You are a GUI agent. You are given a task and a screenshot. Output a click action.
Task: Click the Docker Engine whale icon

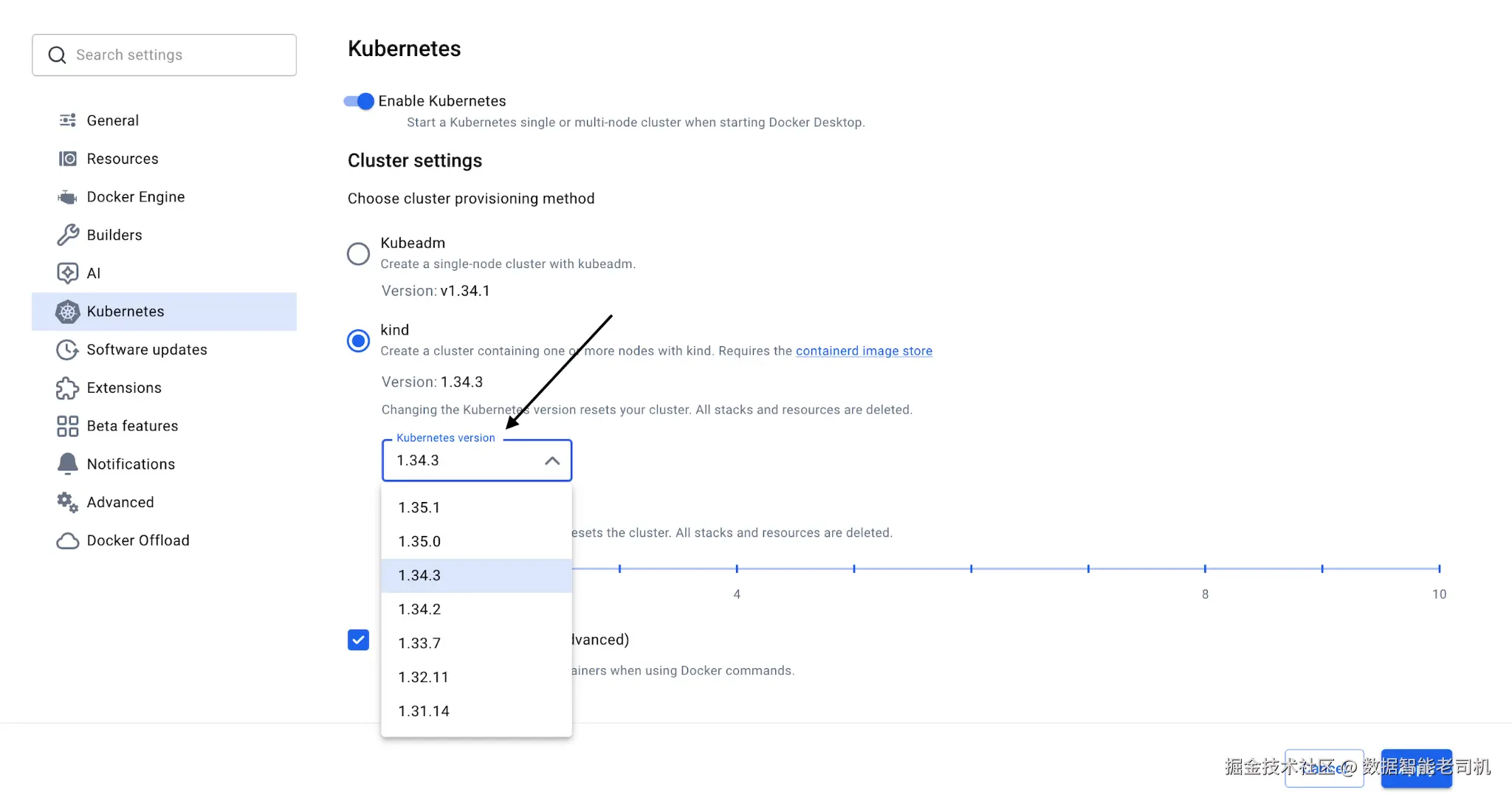(x=67, y=197)
